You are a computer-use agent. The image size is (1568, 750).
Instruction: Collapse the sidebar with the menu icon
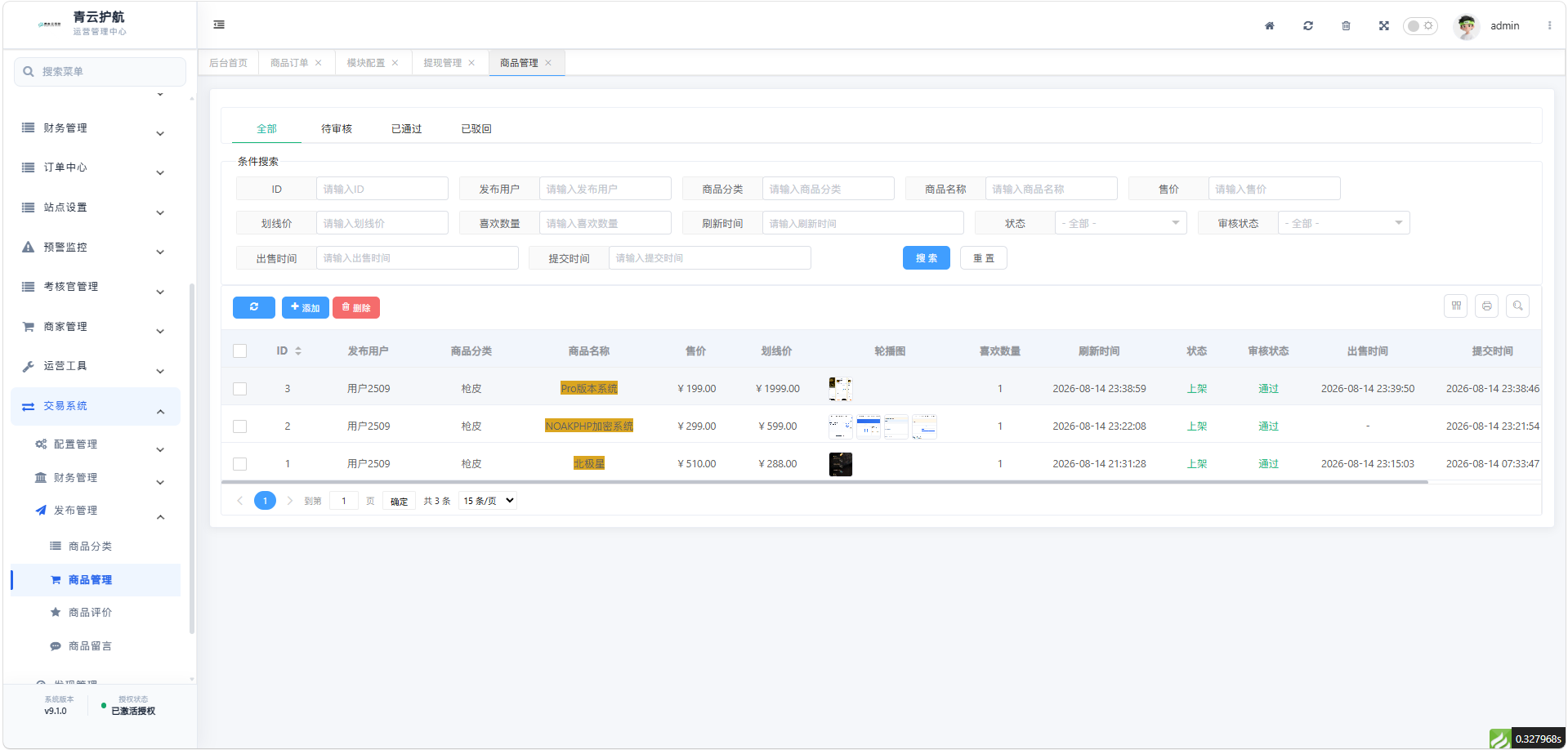click(x=219, y=25)
